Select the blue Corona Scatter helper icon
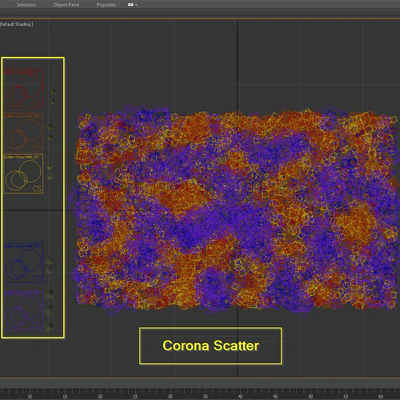The width and height of the screenshot is (400, 400). [24, 263]
